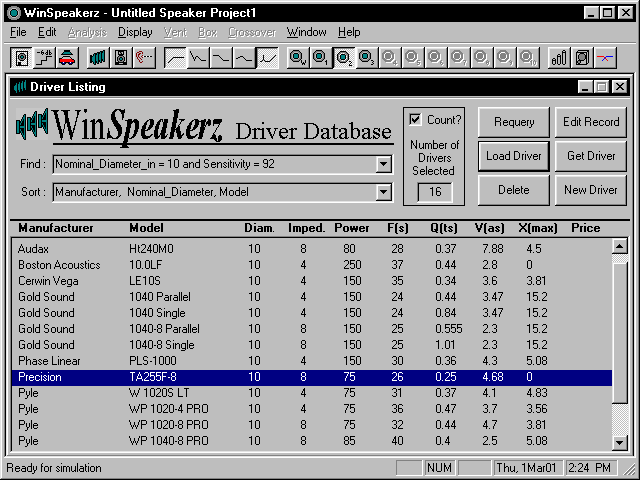Screen dimensions: 640x480
Task: Click the driver list vertical scrollbar thumb
Action: click(x=620, y=333)
